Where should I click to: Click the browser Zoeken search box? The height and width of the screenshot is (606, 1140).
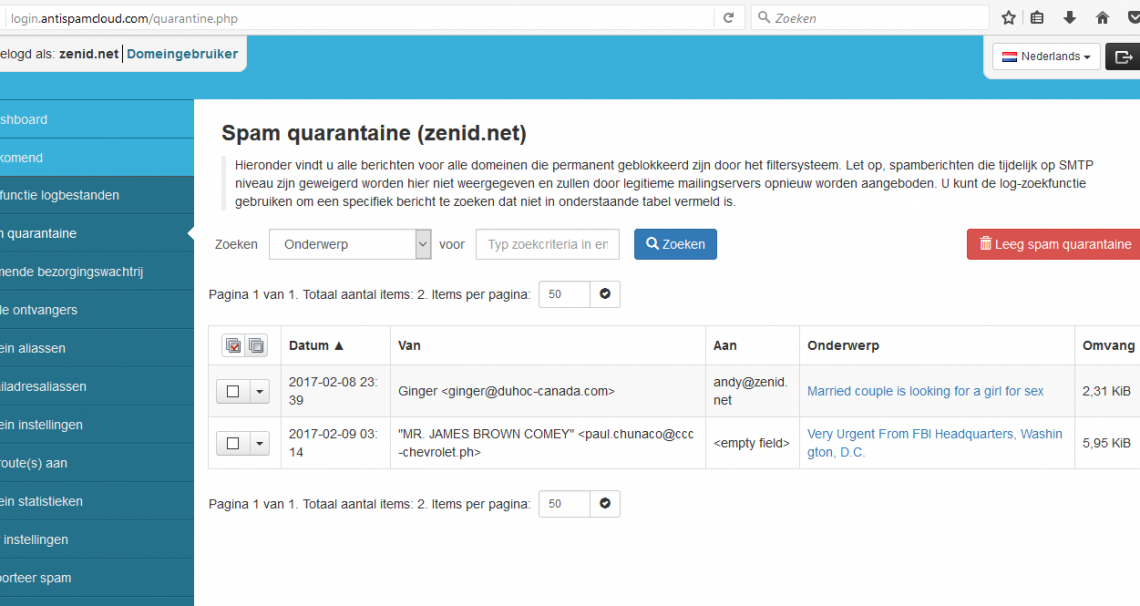[870, 18]
